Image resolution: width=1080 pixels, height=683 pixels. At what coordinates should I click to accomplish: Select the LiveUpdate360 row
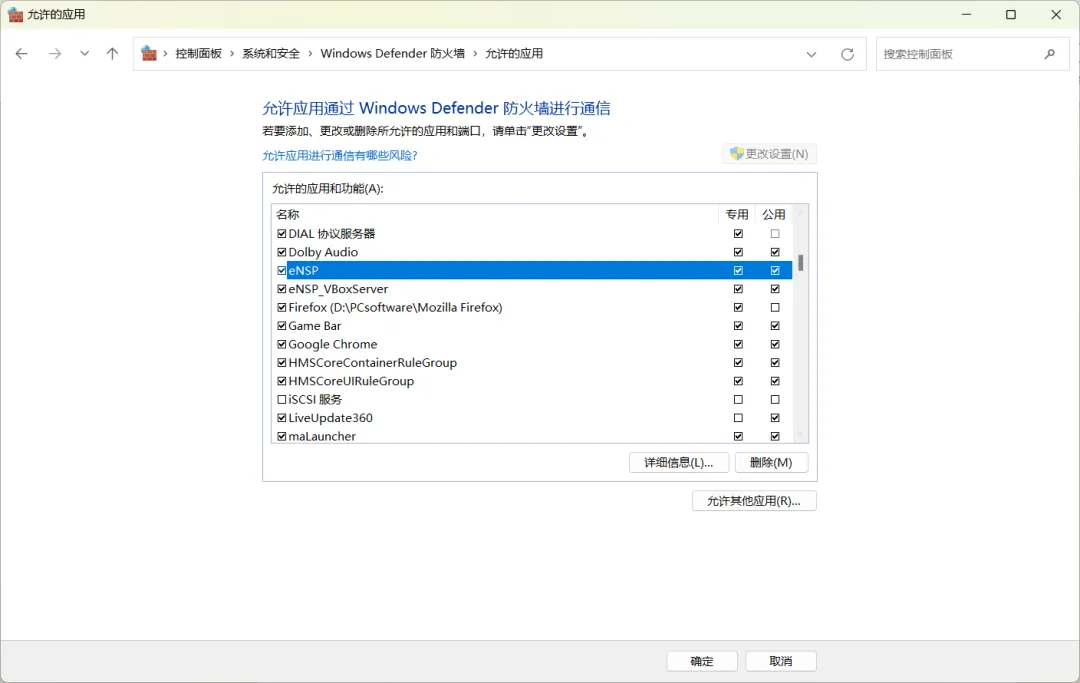tap(532, 418)
